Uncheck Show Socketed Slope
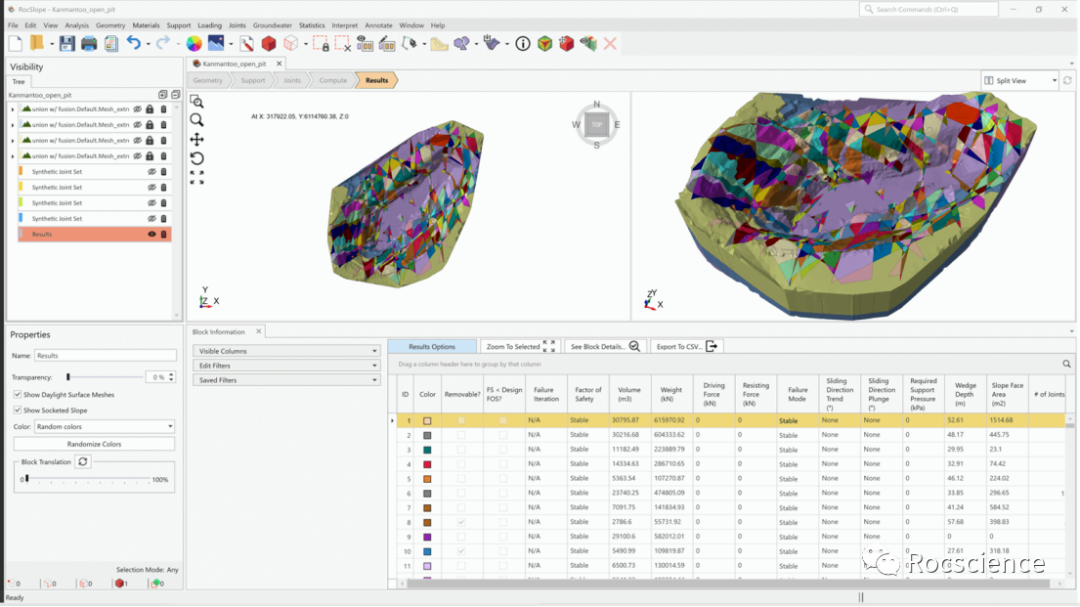1080x607 pixels. (x=18, y=410)
